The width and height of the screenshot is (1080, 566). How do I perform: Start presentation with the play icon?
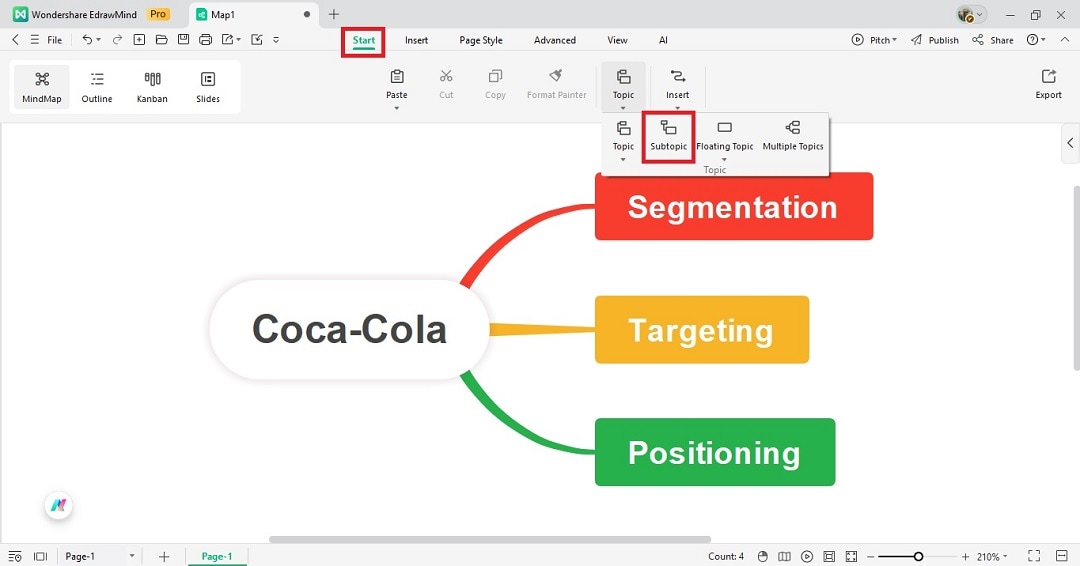(x=807, y=556)
